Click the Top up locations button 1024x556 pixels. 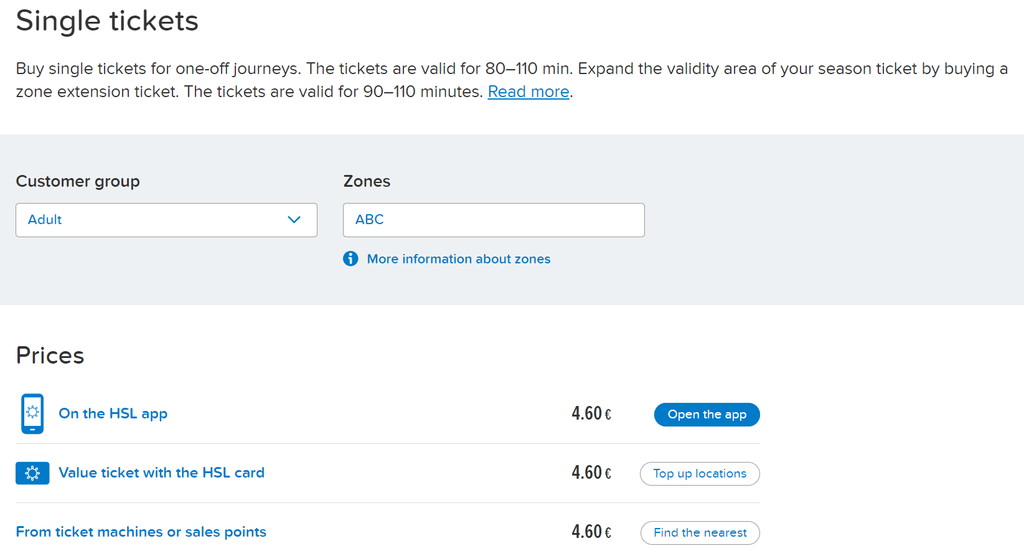pyautogui.click(x=699, y=474)
